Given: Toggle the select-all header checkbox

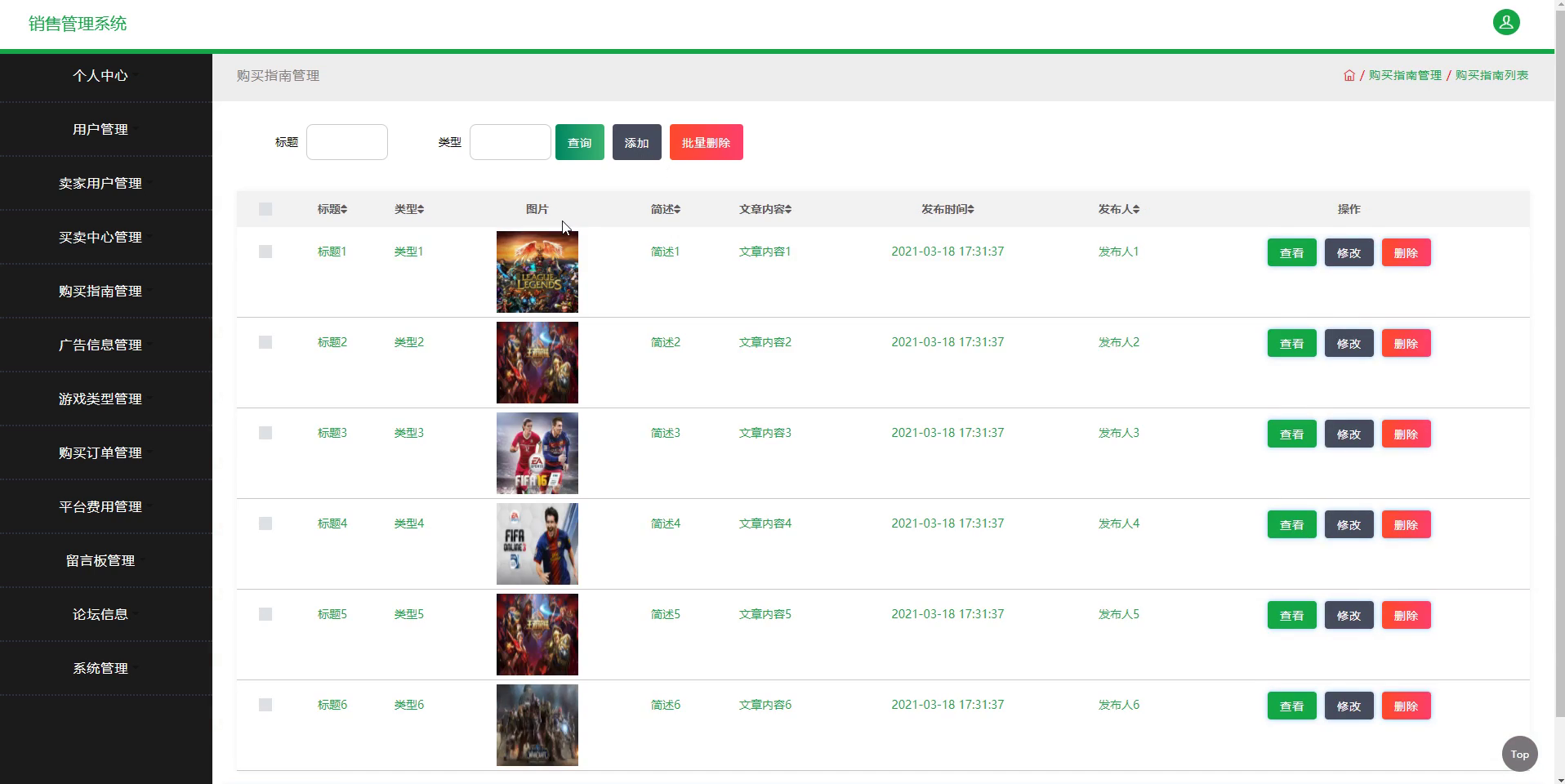Looking at the screenshot, I should 265,209.
